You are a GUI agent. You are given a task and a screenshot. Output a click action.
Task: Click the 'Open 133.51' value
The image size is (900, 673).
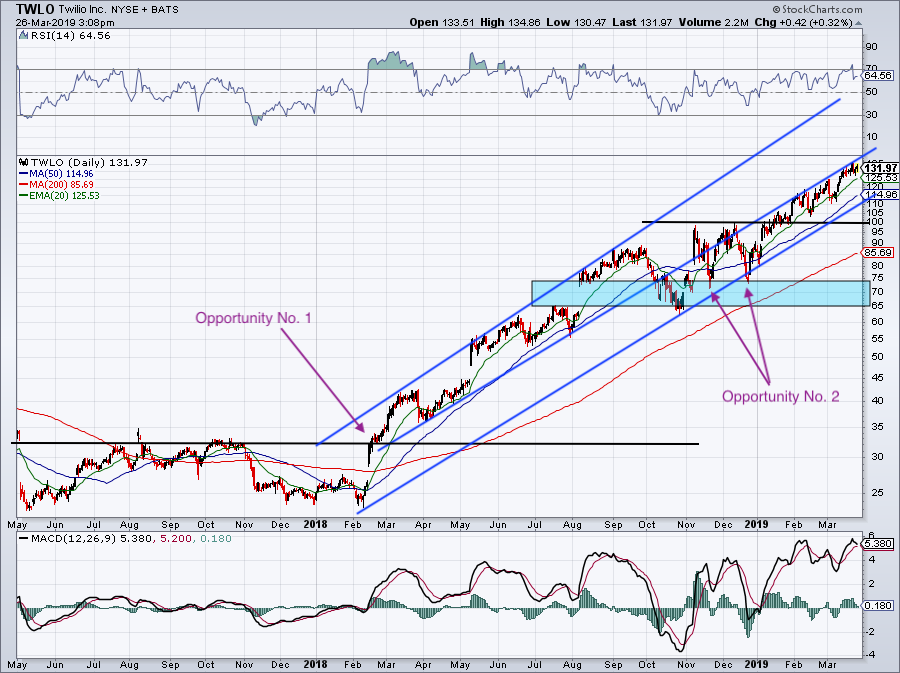click(442, 22)
